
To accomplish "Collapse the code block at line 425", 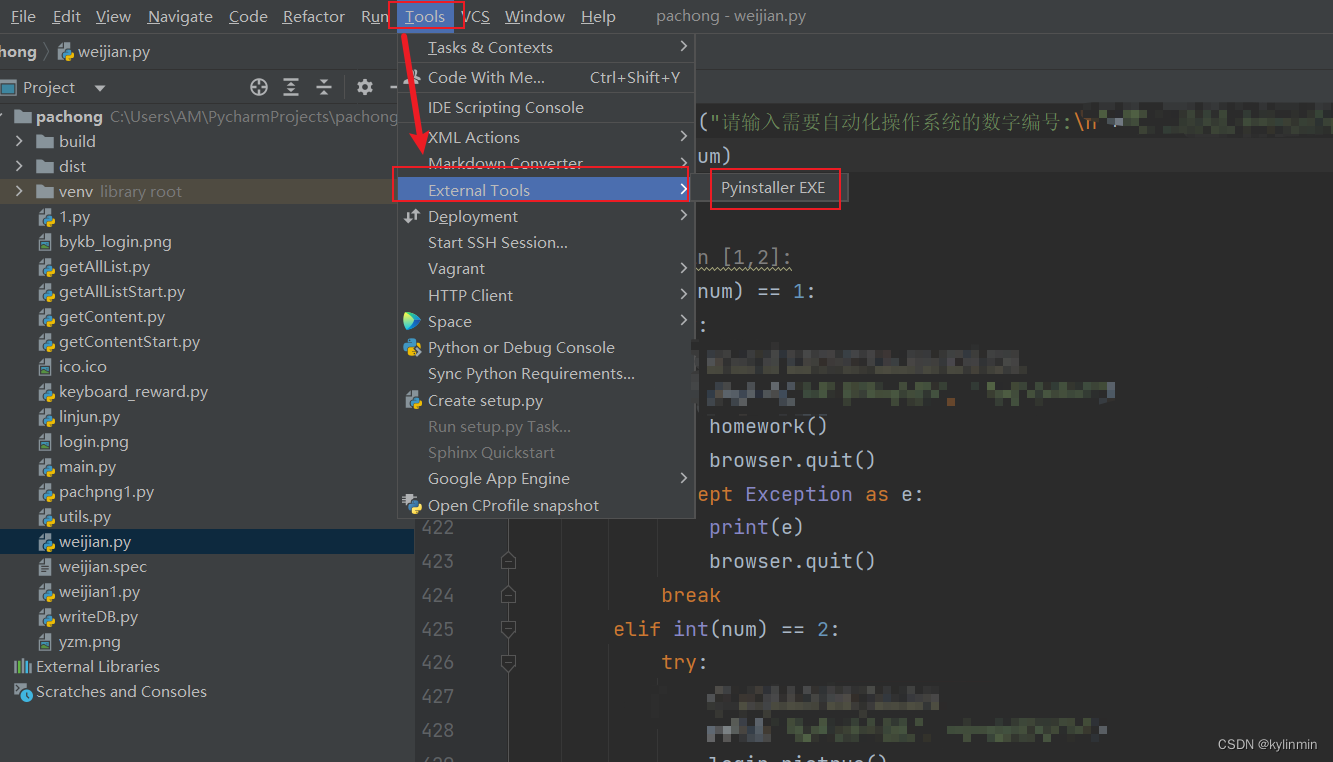I will coord(508,629).
